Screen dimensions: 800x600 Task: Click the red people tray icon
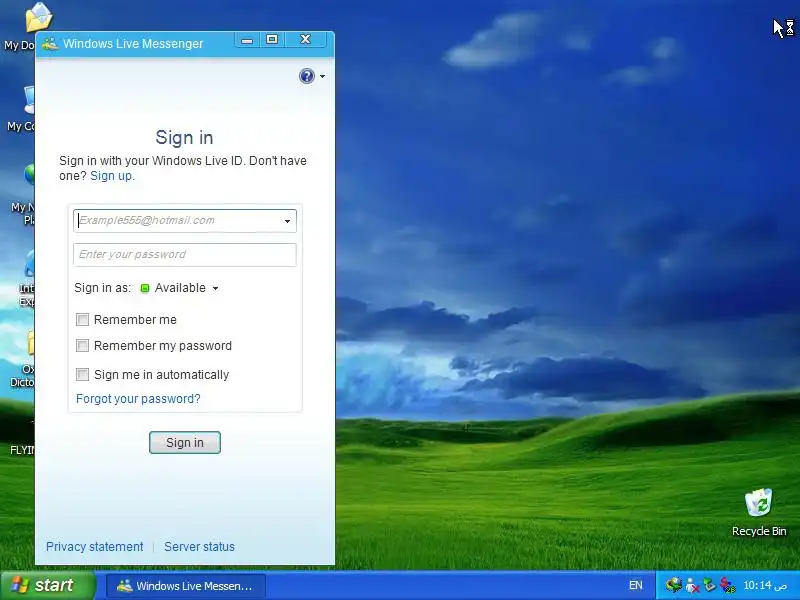[x=727, y=585]
